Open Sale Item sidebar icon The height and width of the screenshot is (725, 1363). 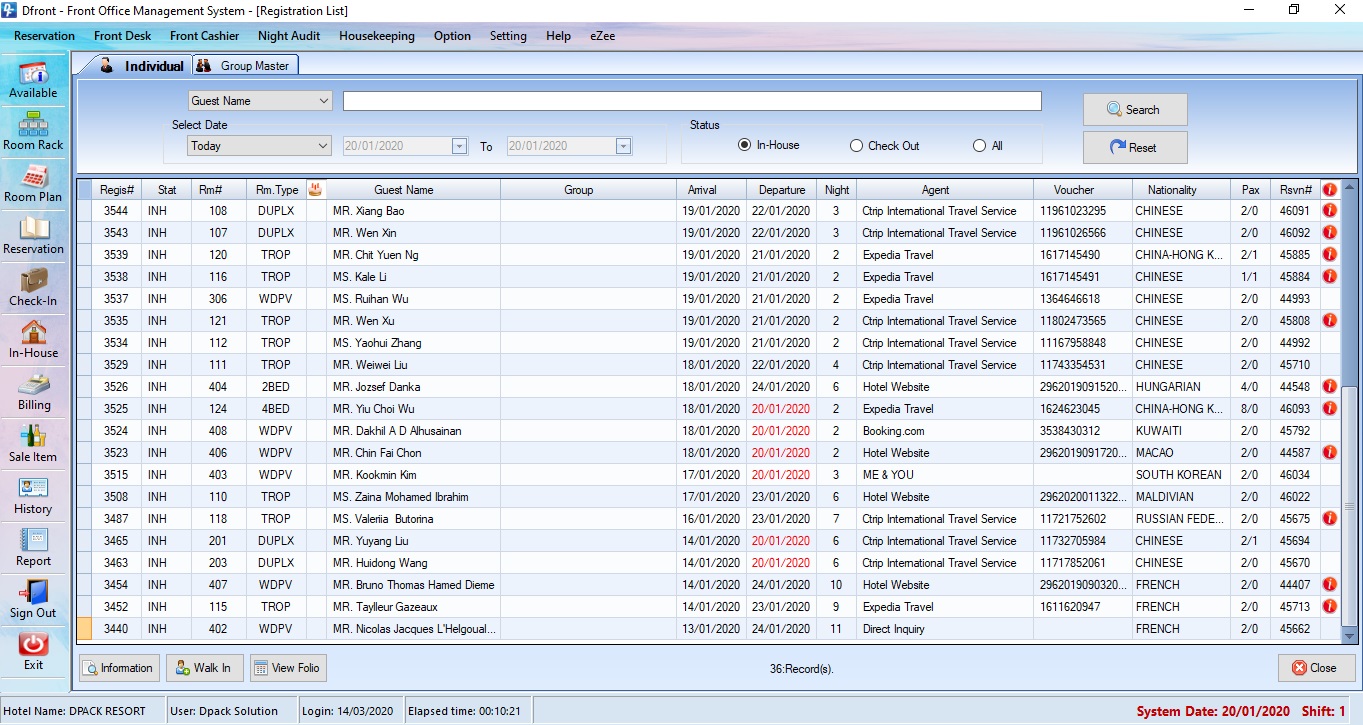point(34,443)
